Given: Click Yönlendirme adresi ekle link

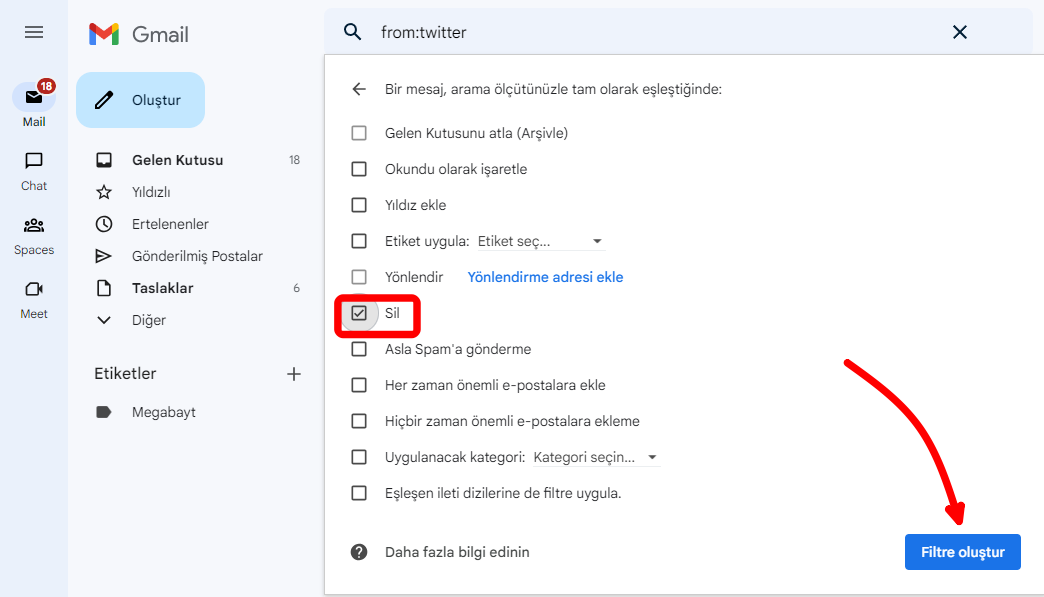Looking at the screenshot, I should 545,277.
